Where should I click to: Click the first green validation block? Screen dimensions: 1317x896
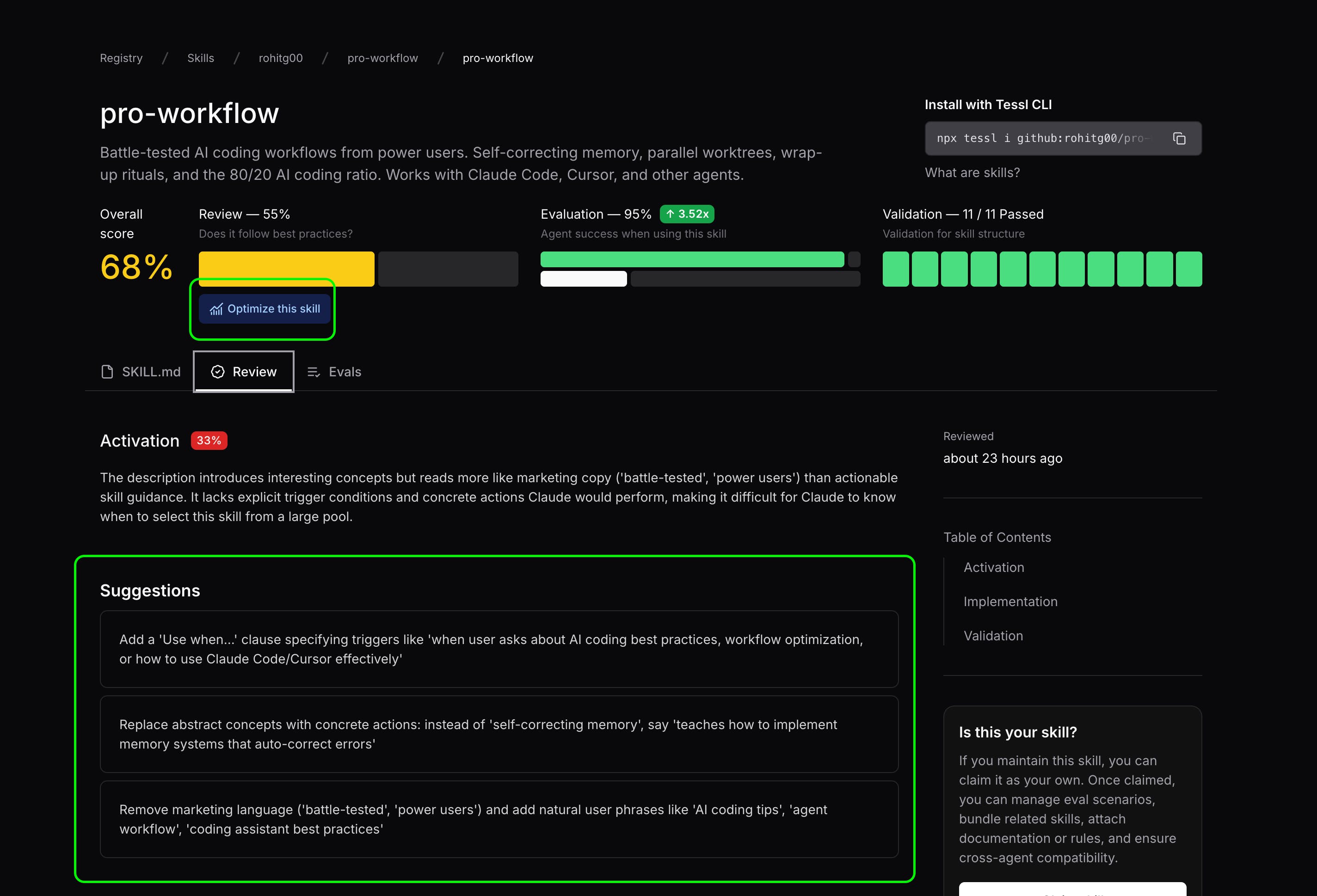895,269
